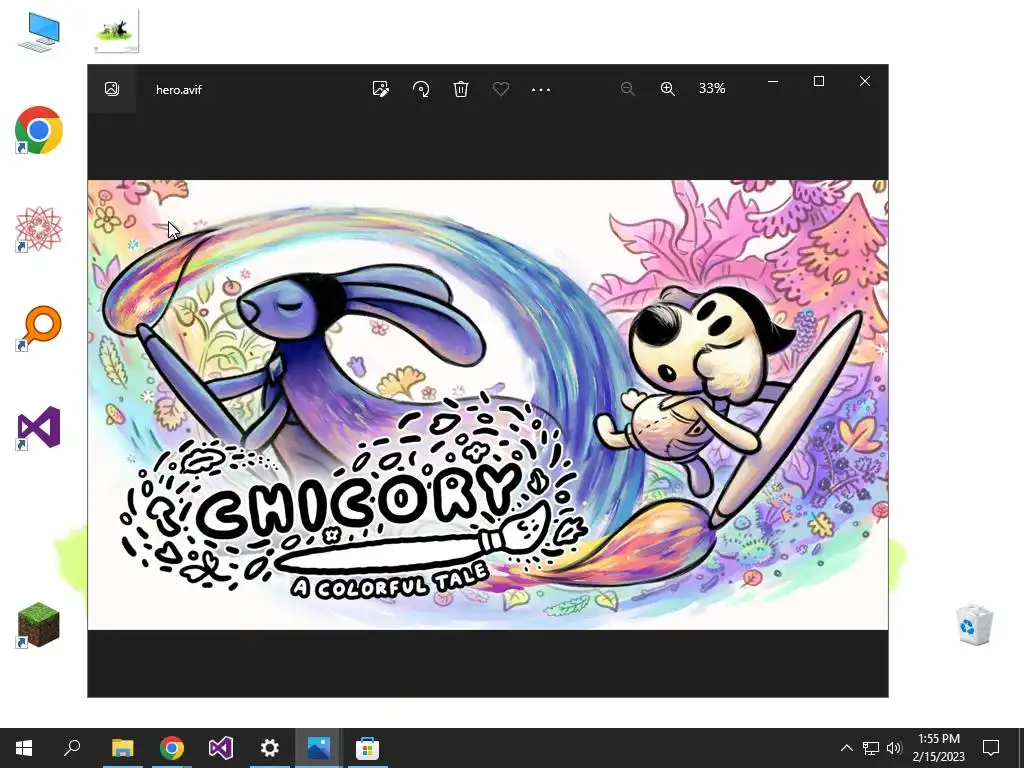Select the Visual Studio desktop shortcut

pos(39,428)
